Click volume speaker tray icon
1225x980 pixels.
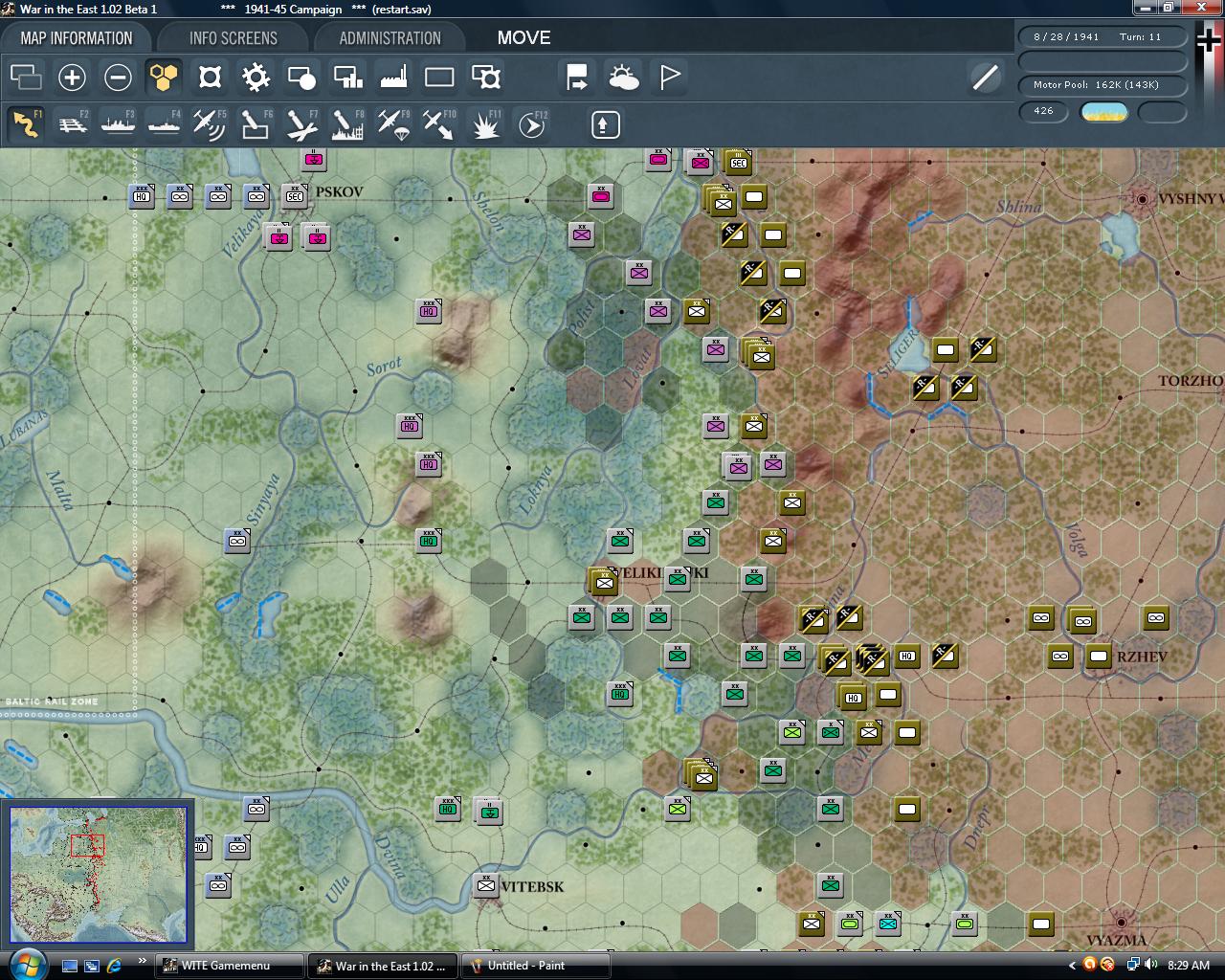[1150, 965]
